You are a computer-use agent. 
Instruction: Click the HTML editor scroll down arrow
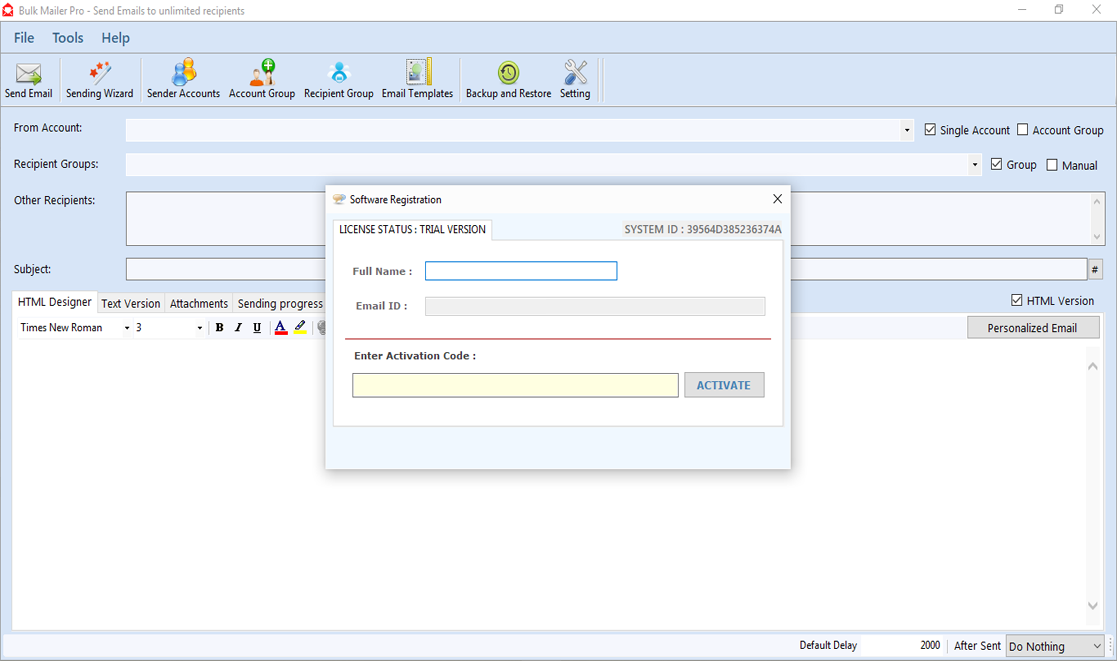[x=1093, y=606]
